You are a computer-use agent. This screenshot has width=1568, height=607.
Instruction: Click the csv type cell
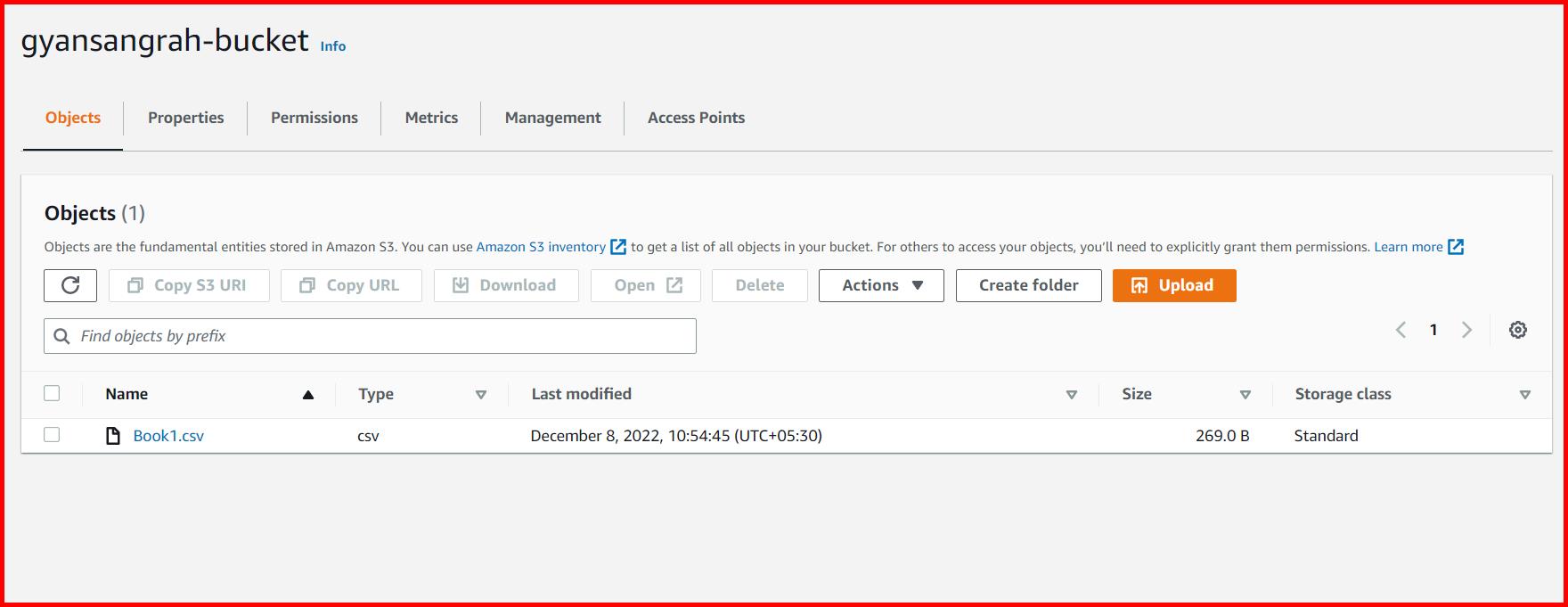pos(368,436)
